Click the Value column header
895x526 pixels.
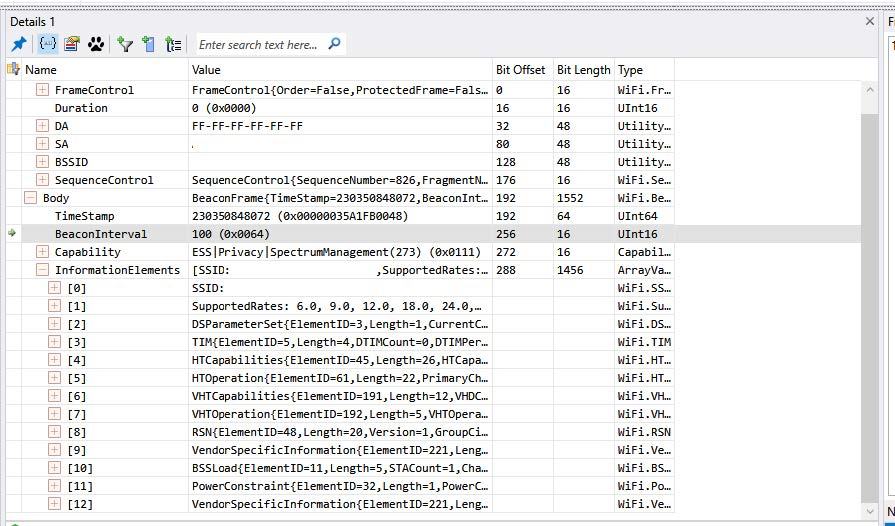340,70
